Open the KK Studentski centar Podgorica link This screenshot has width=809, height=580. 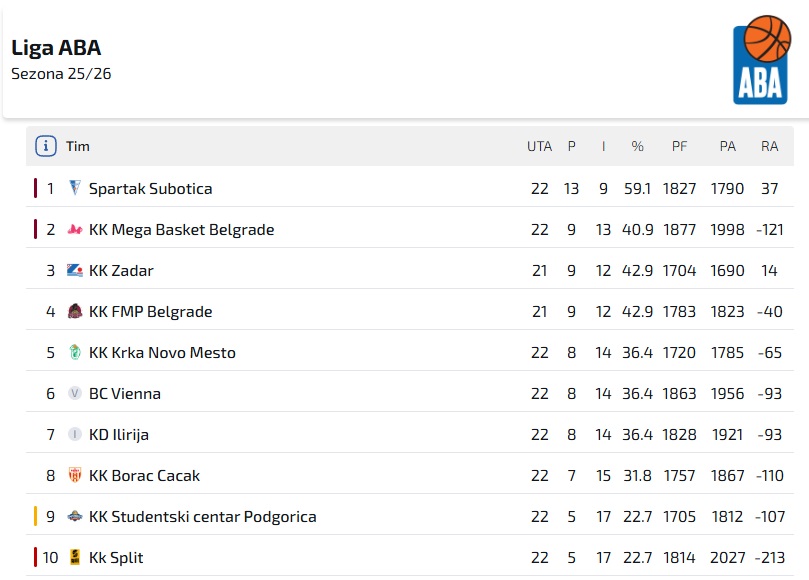coord(202,516)
